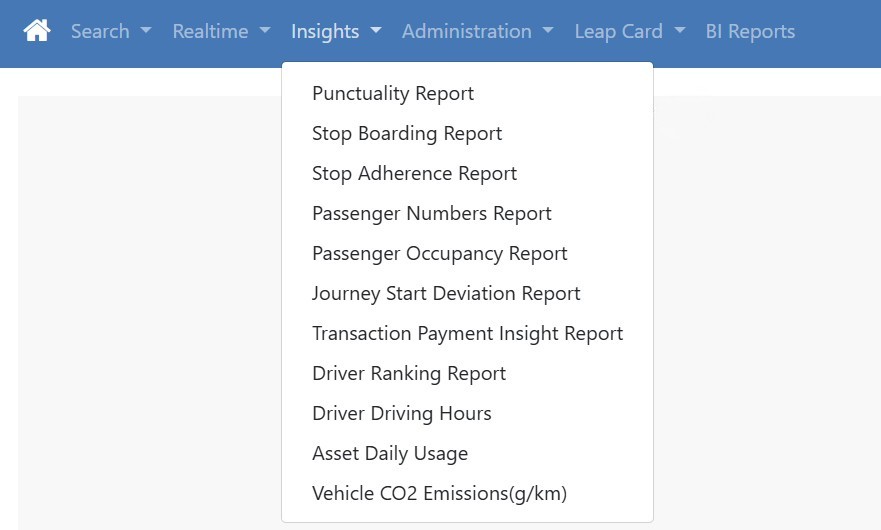Open Driver Ranking Report

pyautogui.click(x=409, y=373)
